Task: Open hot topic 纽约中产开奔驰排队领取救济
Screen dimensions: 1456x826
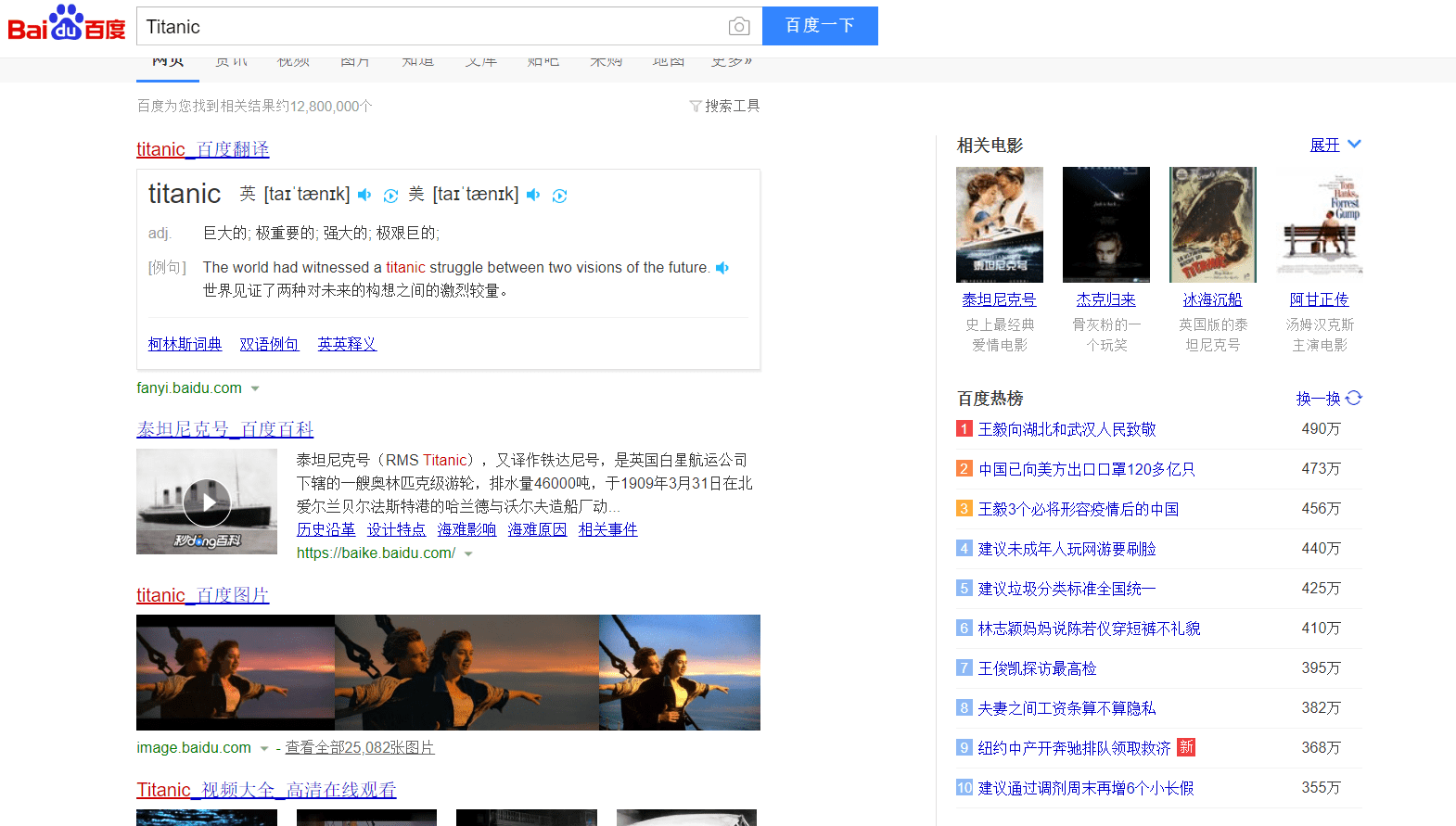Action: pos(1075,748)
